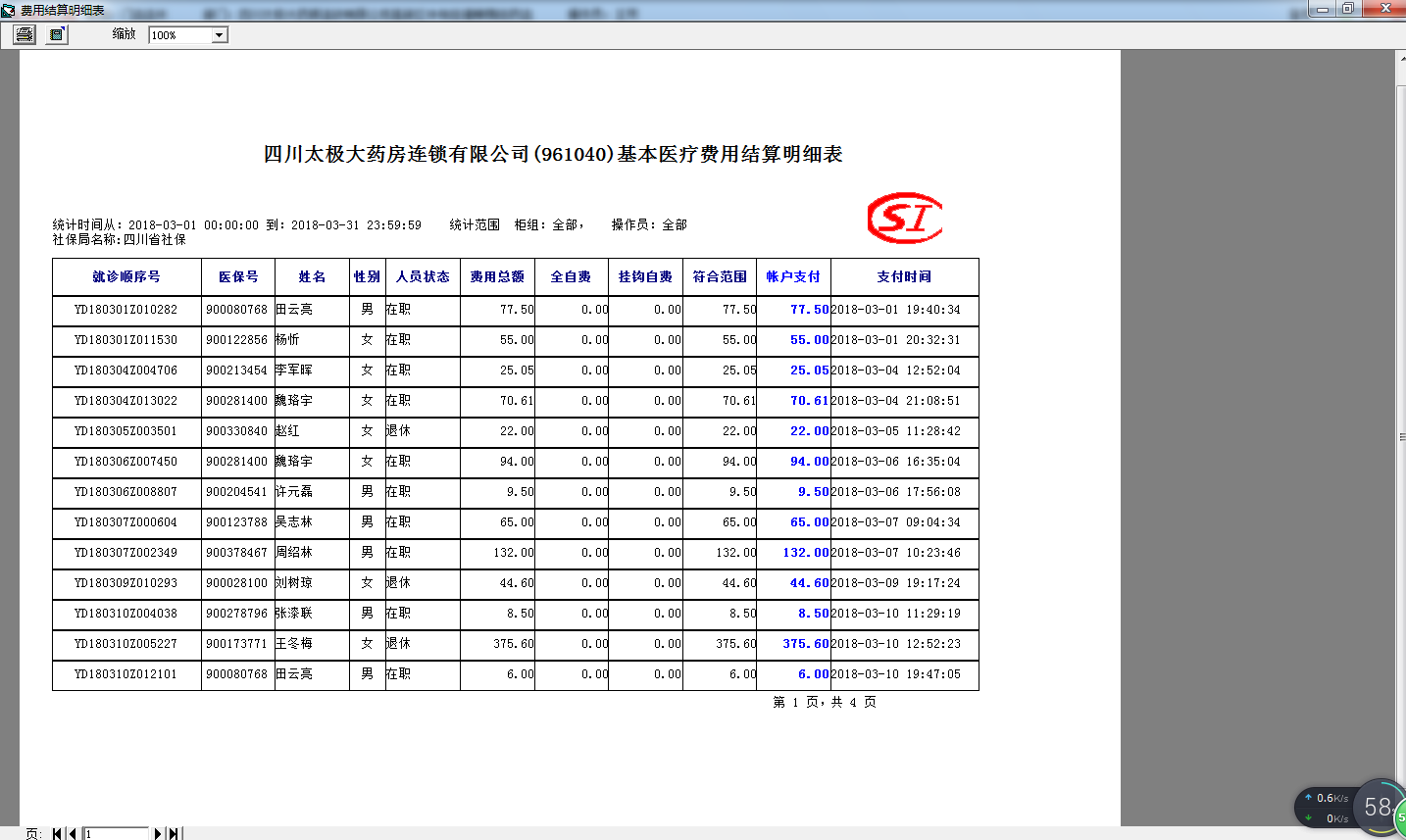Screen dimensions: 1406x840
Task: Click the name 王冬梅 in the table
Action: 294,644
